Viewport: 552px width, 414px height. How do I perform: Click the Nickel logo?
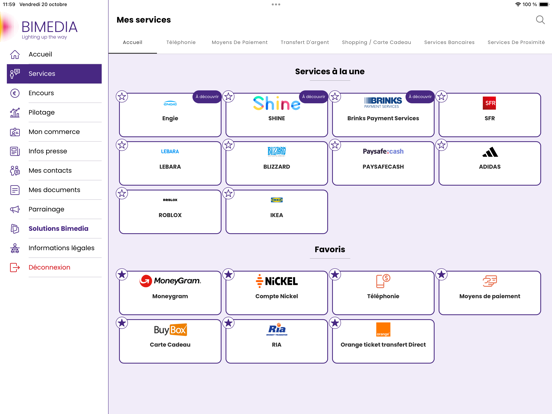(277, 281)
